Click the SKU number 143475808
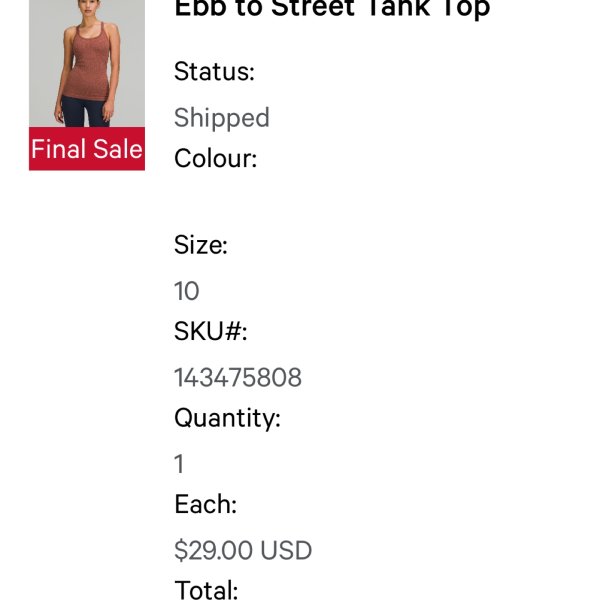 click(238, 378)
